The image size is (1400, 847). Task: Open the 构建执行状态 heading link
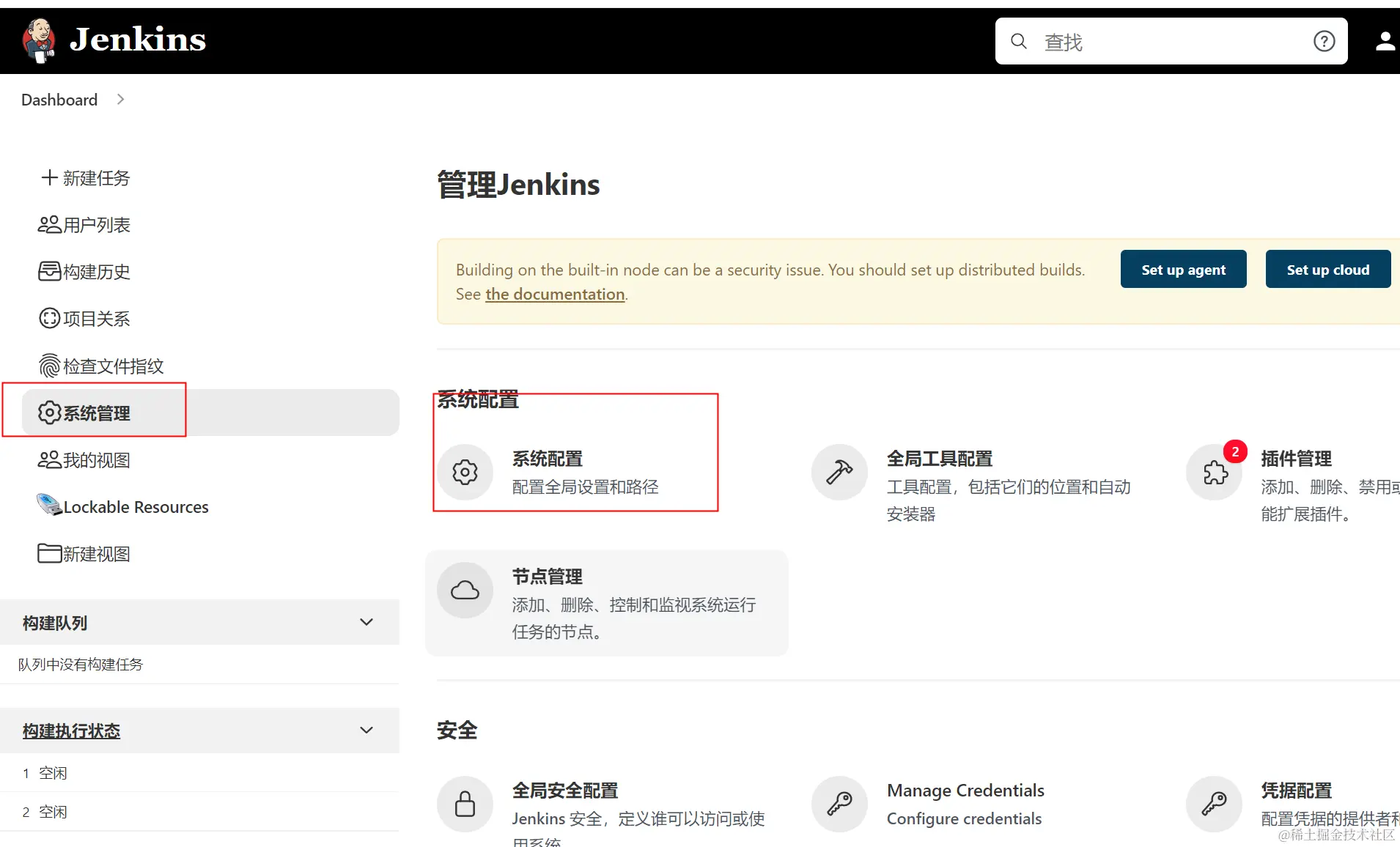(71, 731)
